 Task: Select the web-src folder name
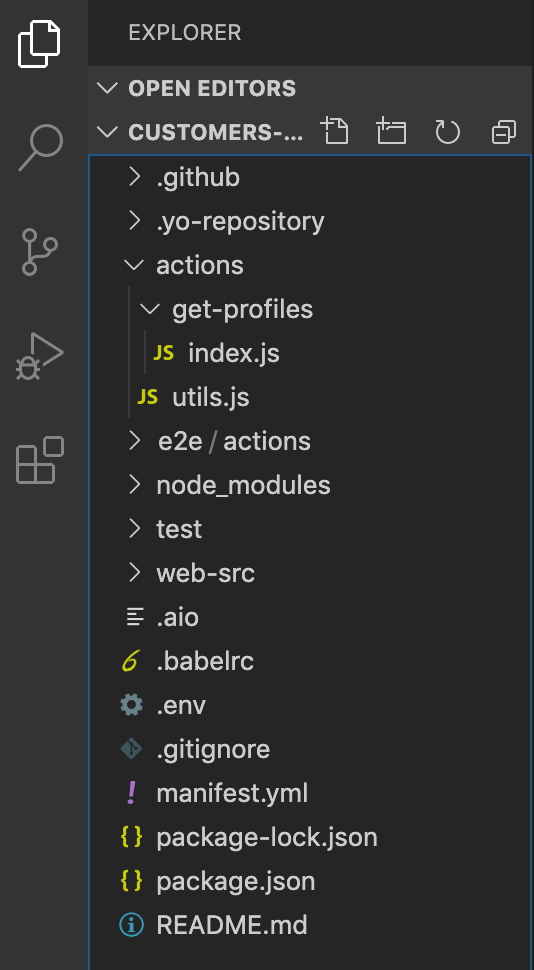205,573
